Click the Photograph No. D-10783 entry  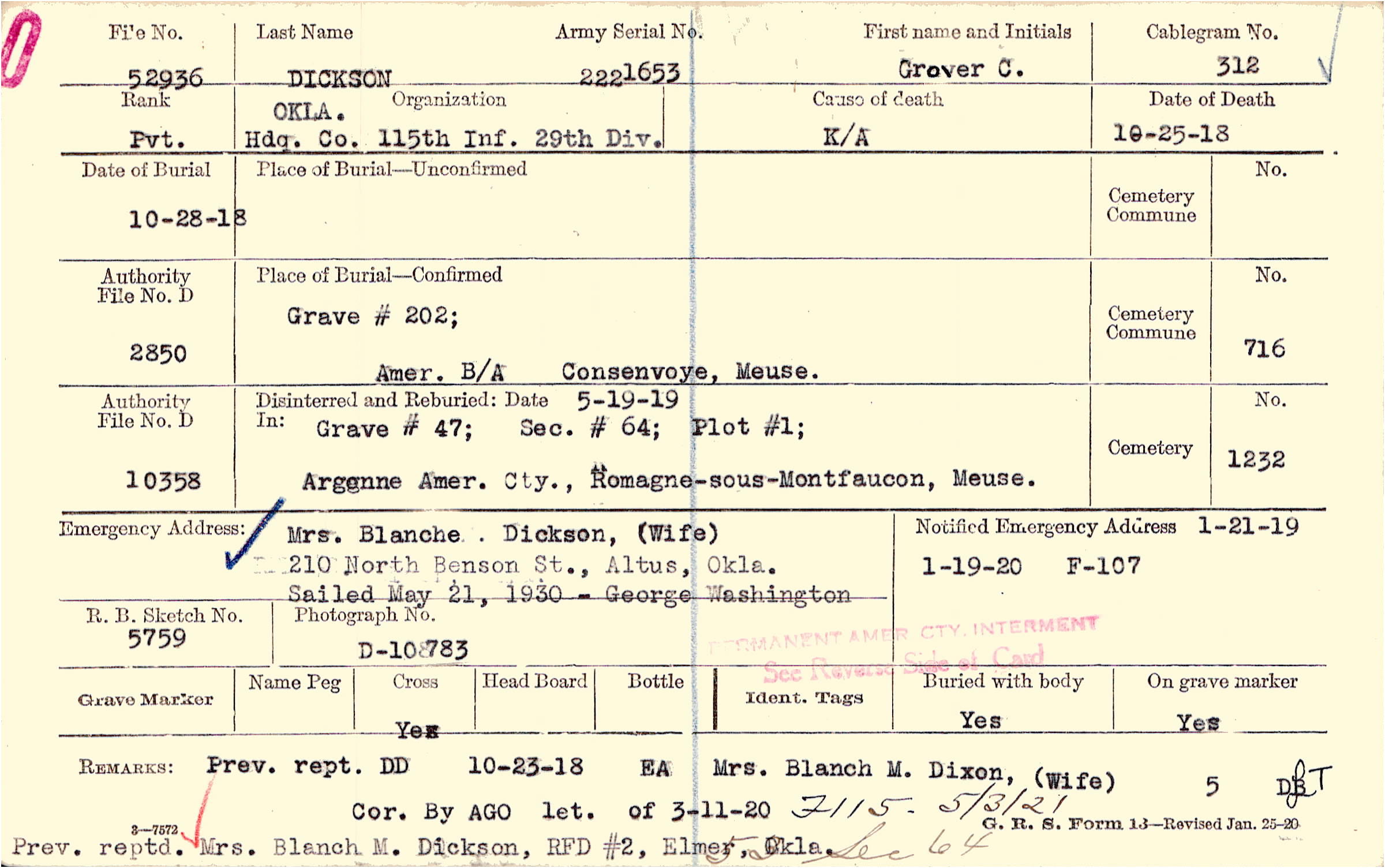tap(412, 650)
